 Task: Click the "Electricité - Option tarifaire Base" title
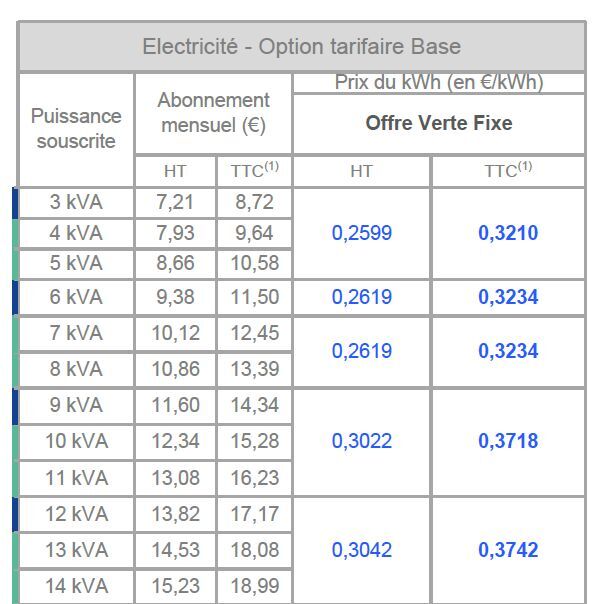coord(301,47)
